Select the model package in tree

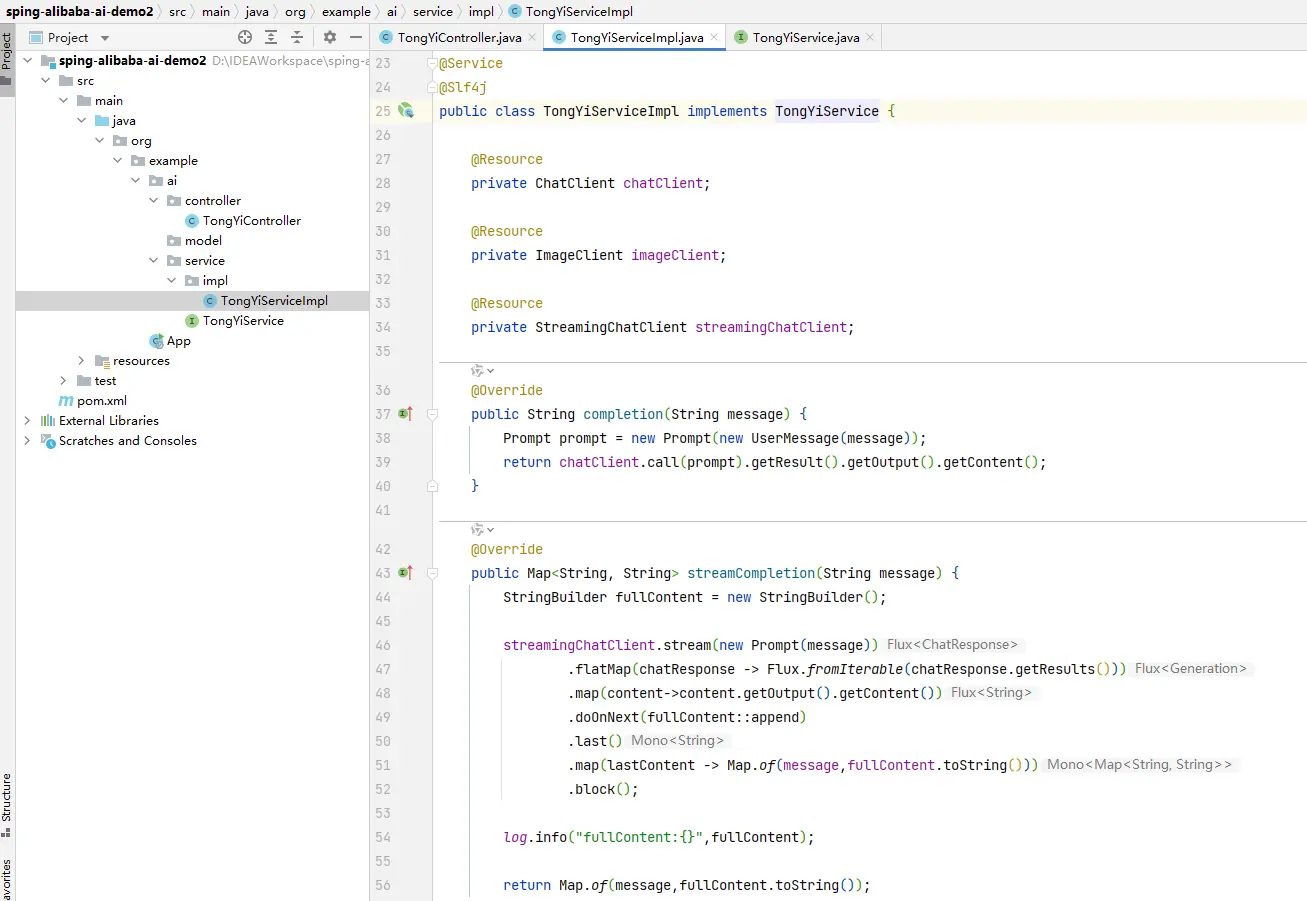coord(204,241)
